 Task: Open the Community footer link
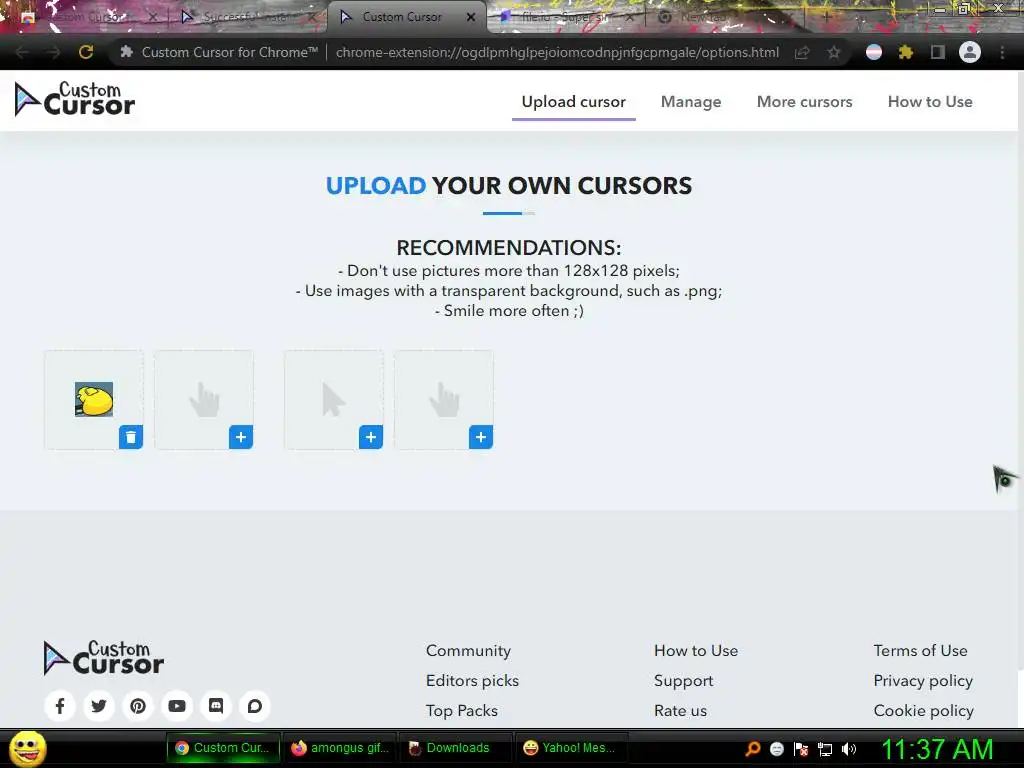pyautogui.click(x=468, y=650)
